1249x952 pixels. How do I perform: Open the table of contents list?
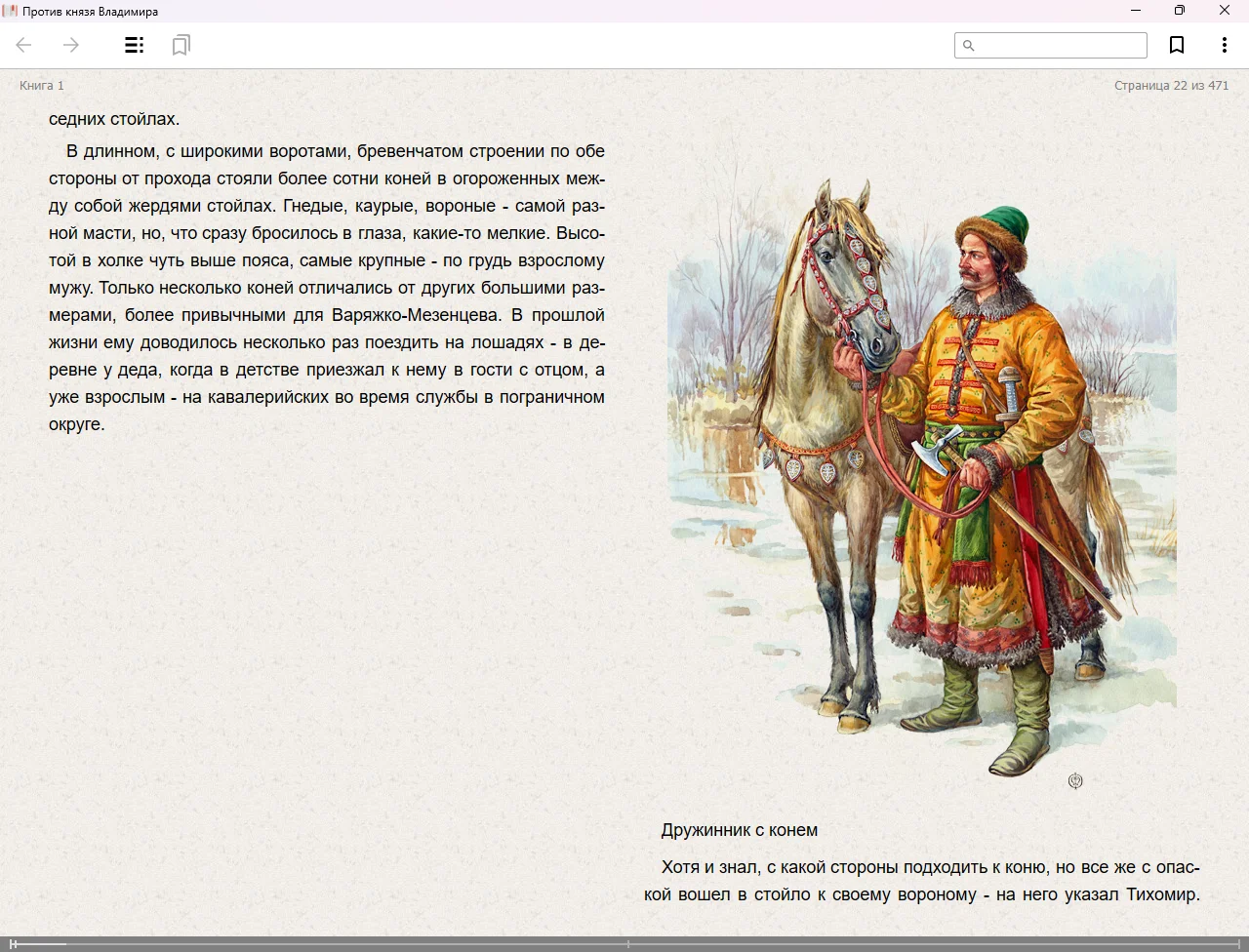click(135, 45)
